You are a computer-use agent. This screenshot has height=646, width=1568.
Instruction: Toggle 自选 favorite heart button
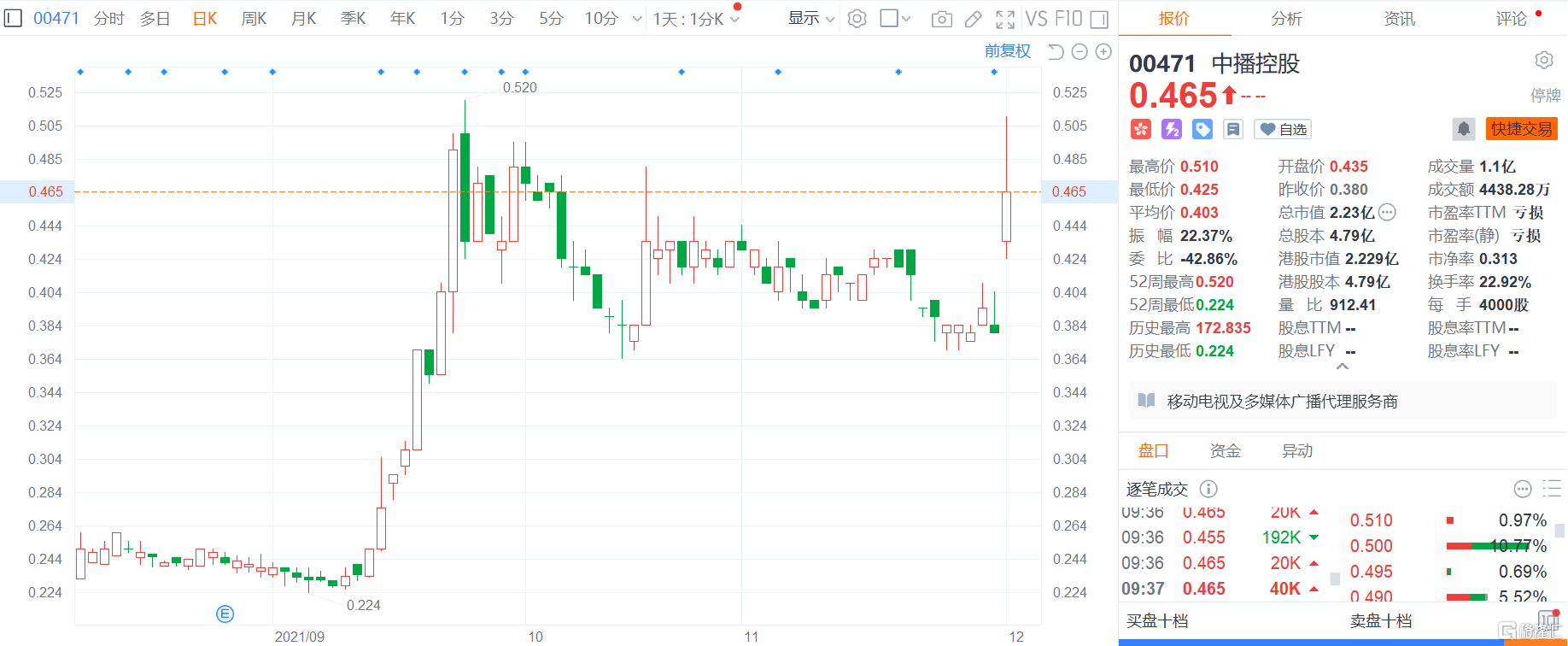click(x=1283, y=129)
